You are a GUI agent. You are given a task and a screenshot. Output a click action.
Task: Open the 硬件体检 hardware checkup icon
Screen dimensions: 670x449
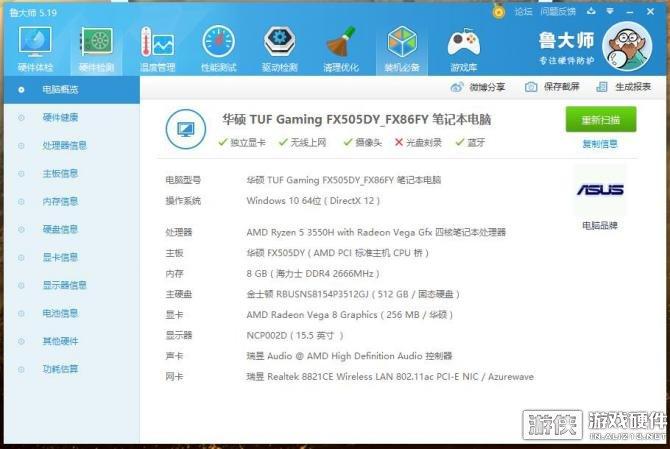[x=36, y=42]
